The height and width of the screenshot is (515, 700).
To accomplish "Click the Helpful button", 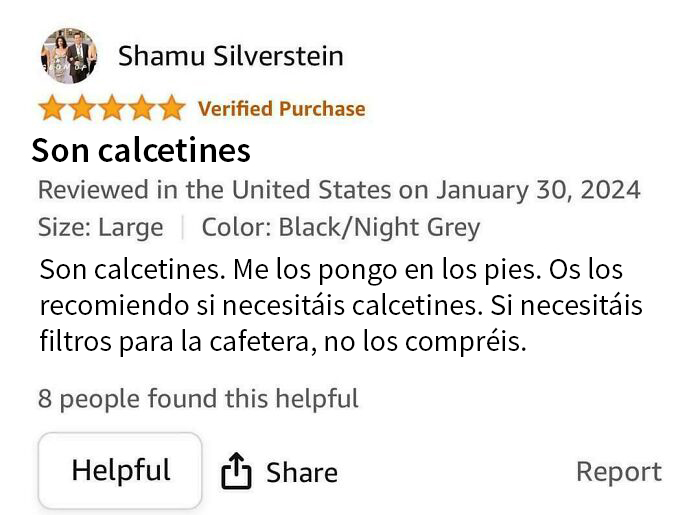I will [120, 470].
